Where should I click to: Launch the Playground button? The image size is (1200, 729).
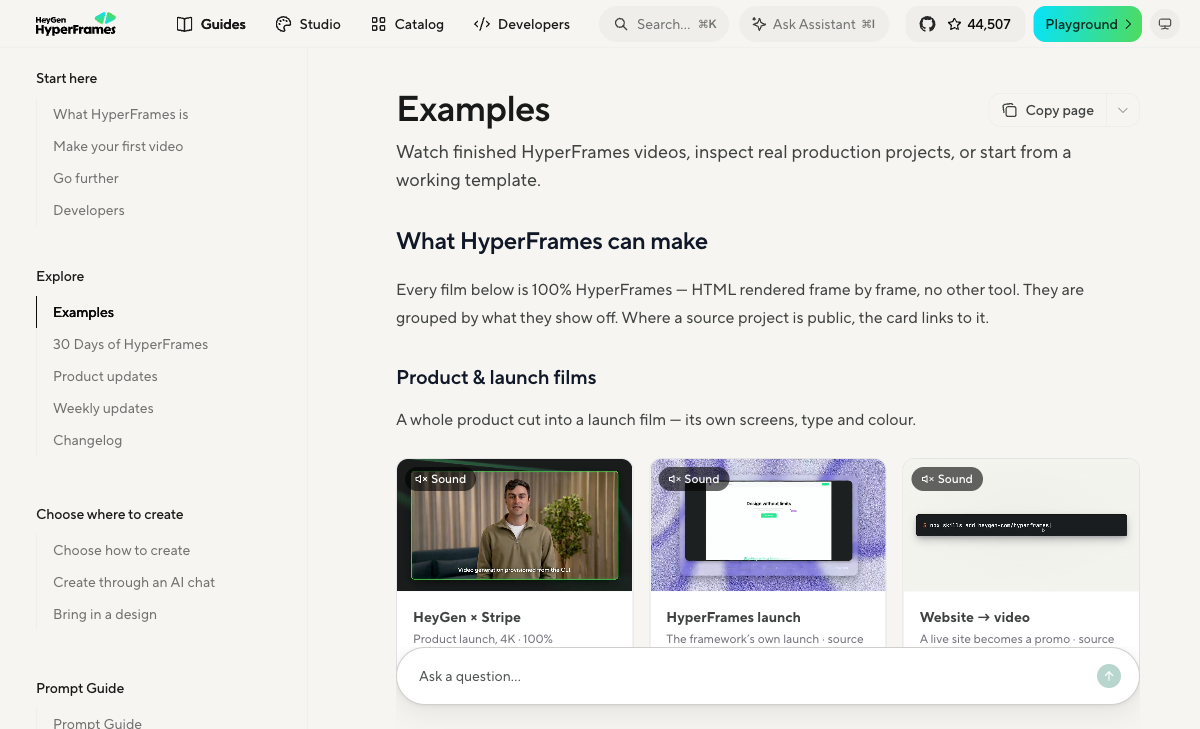click(1087, 24)
